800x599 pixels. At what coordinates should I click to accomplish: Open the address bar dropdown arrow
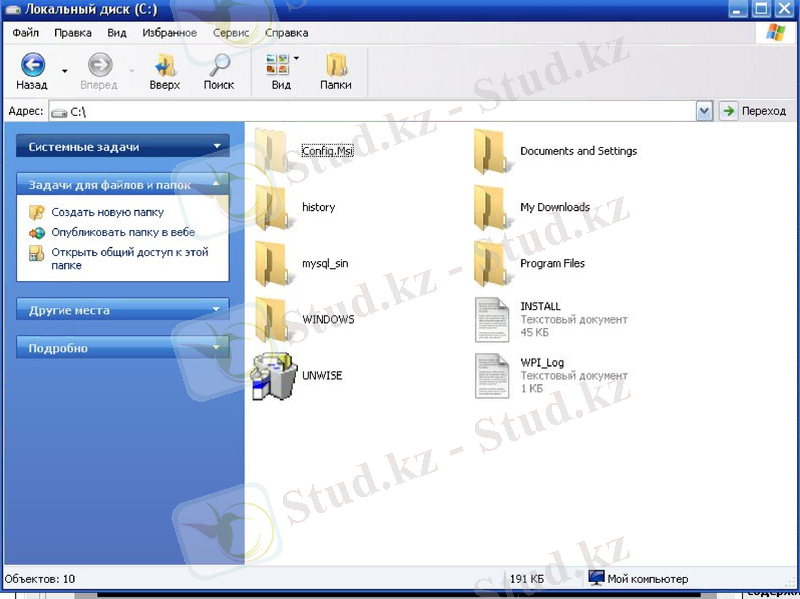click(705, 111)
